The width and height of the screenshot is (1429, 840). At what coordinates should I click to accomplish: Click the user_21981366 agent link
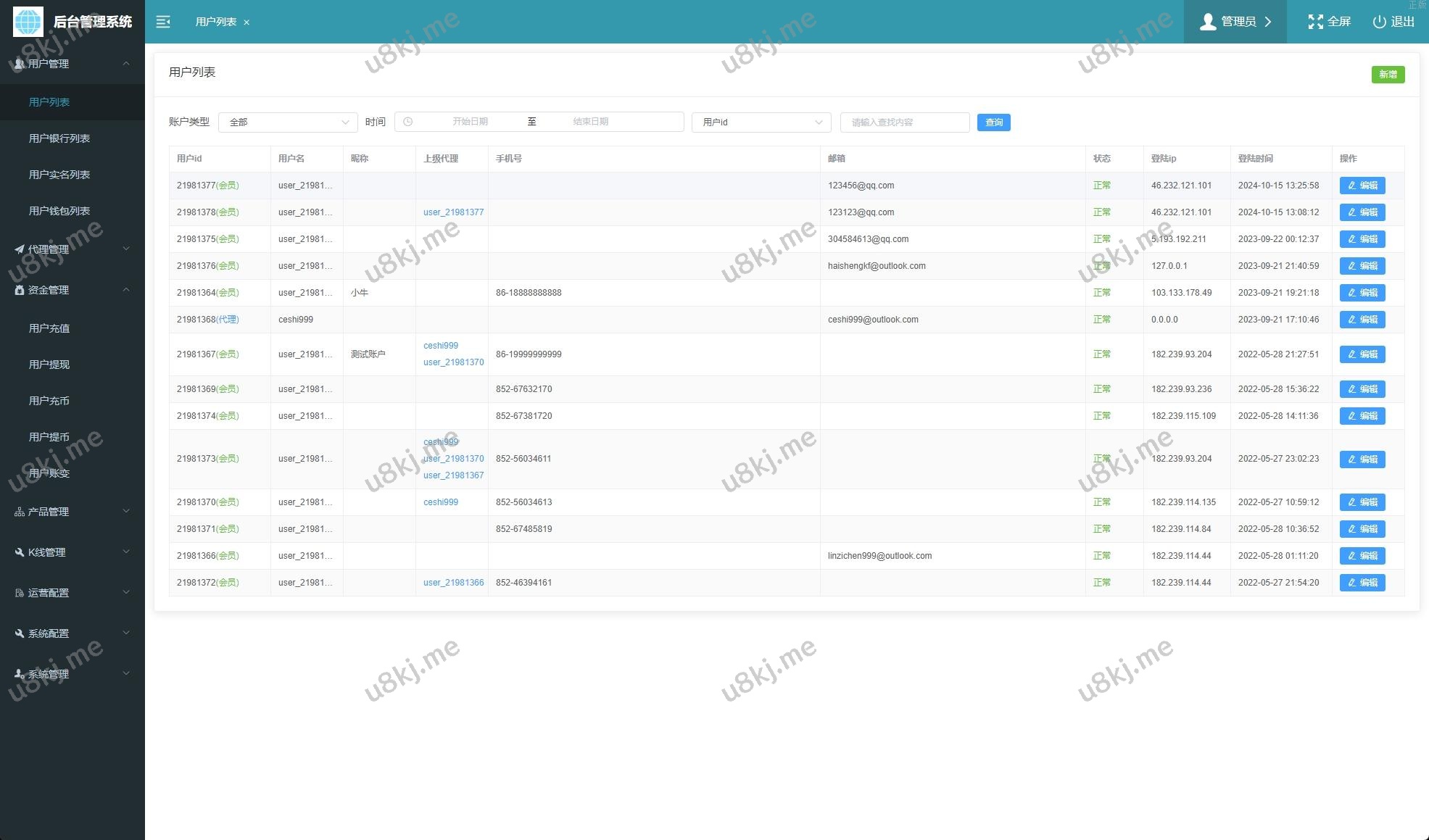pyautogui.click(x=453, y=583)
